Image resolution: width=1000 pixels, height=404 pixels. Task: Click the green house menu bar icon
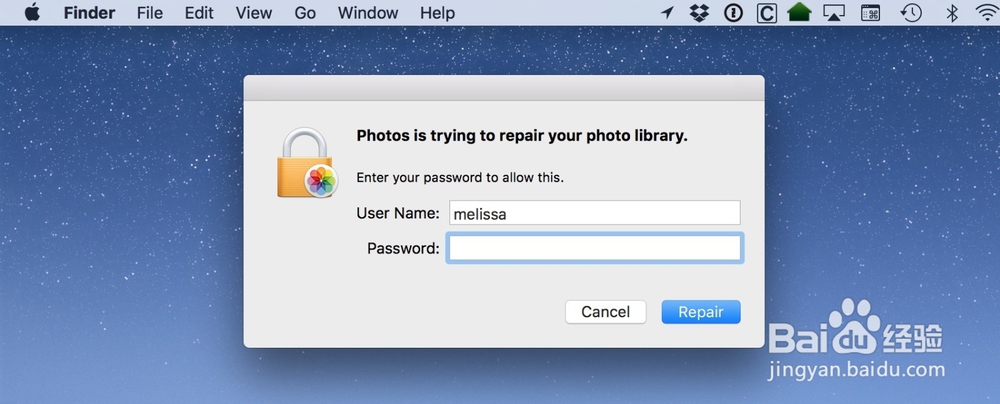tap(798, 13)
